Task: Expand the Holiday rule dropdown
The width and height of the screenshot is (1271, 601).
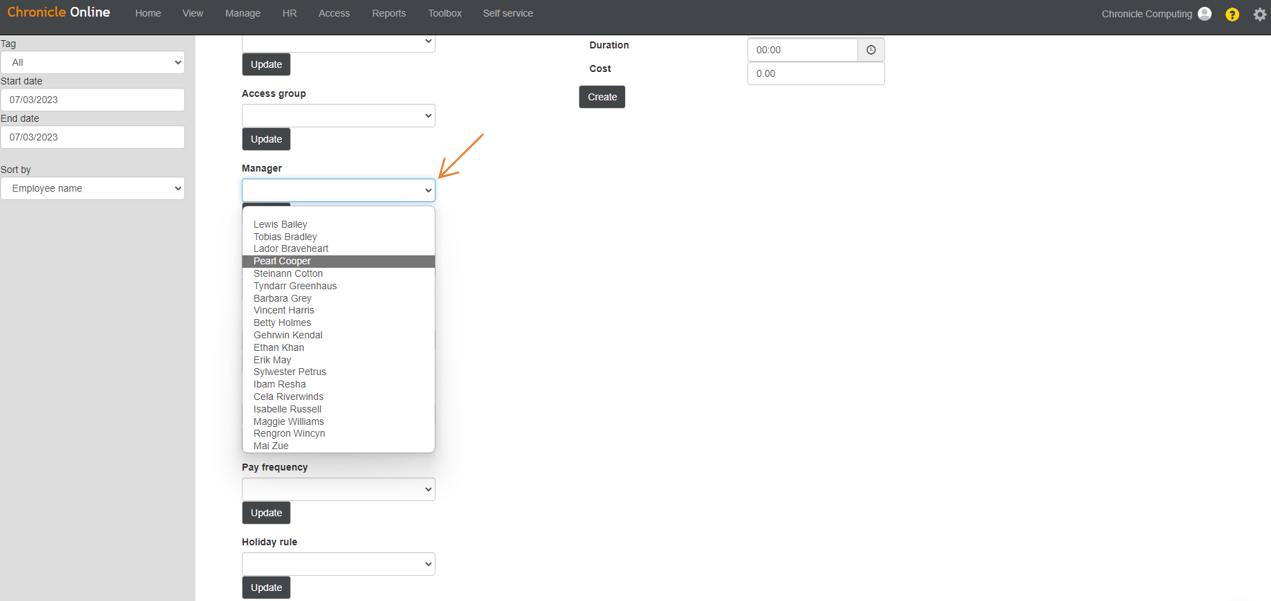Action: (338, 563)
